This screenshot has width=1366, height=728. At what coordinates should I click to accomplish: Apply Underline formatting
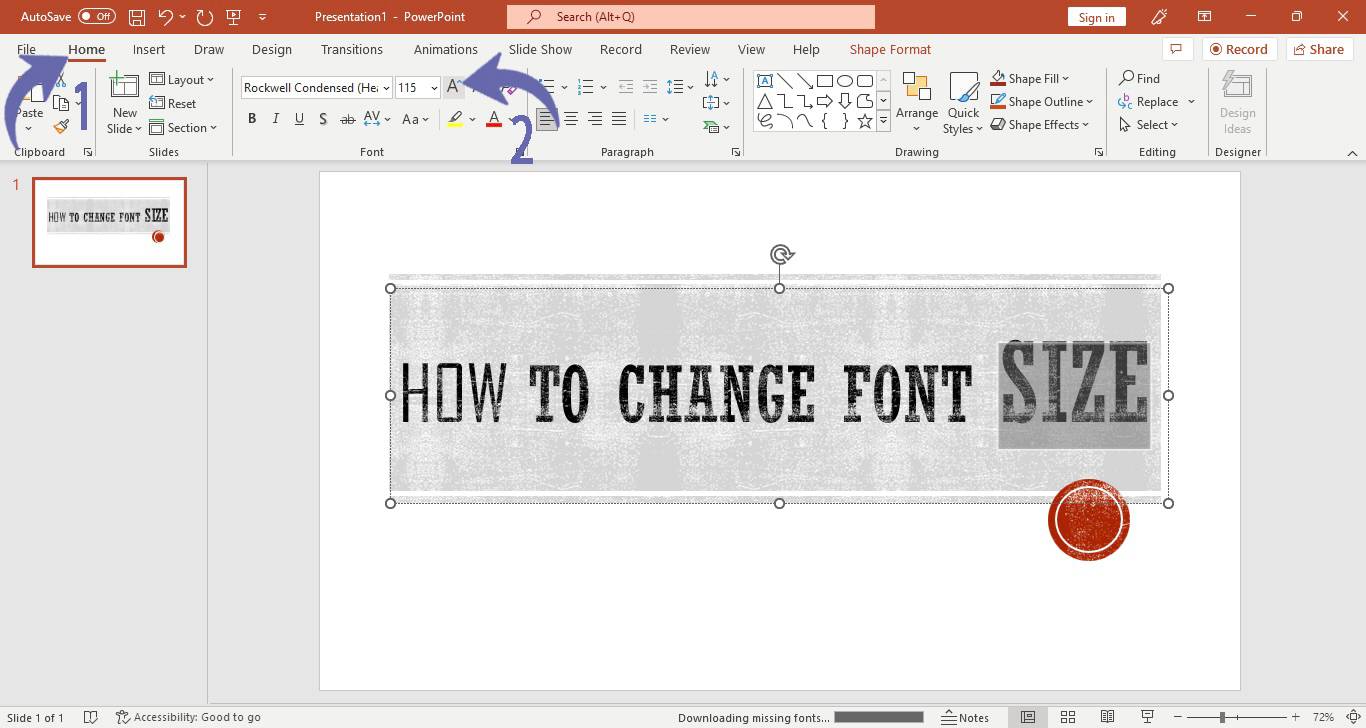[299, 119]
